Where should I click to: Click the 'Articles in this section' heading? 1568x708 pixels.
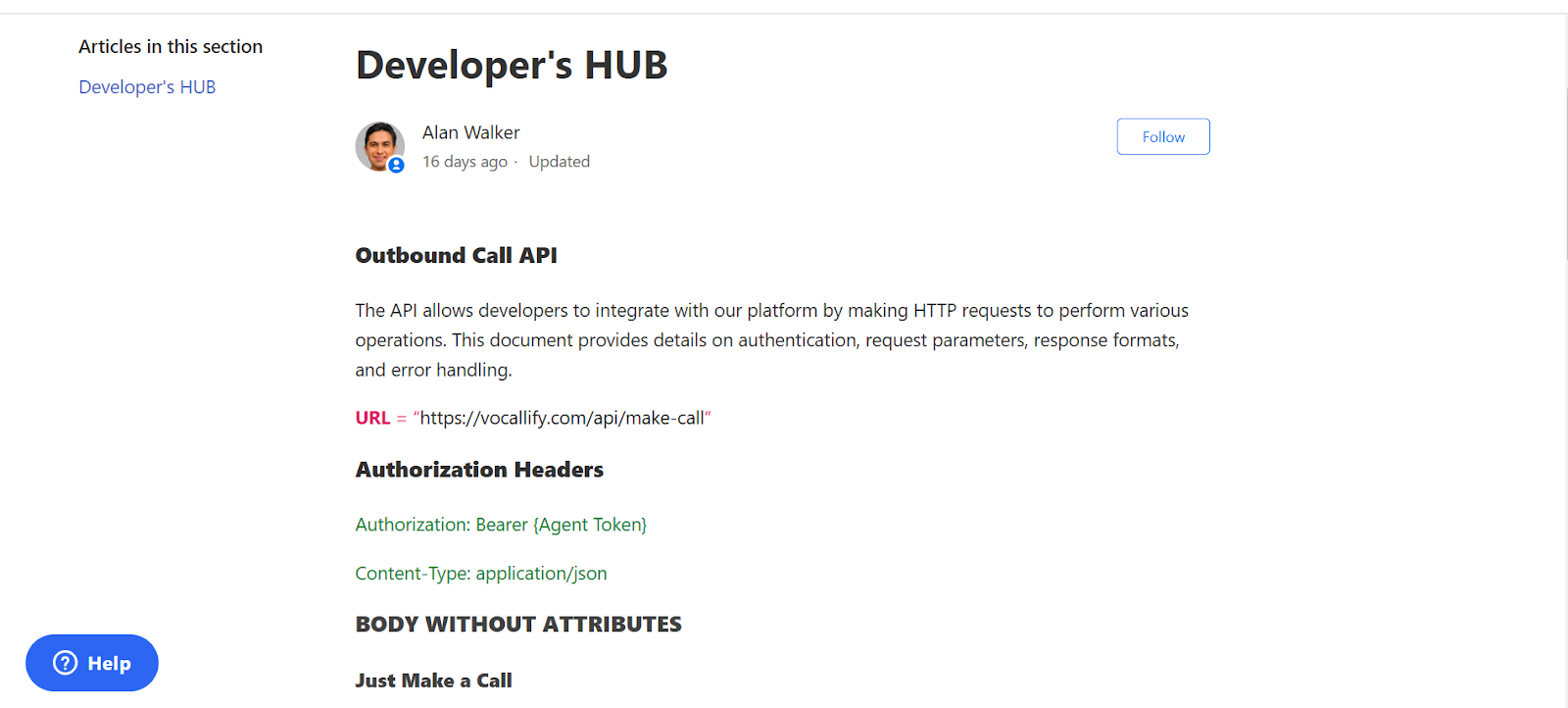(171, 46)
